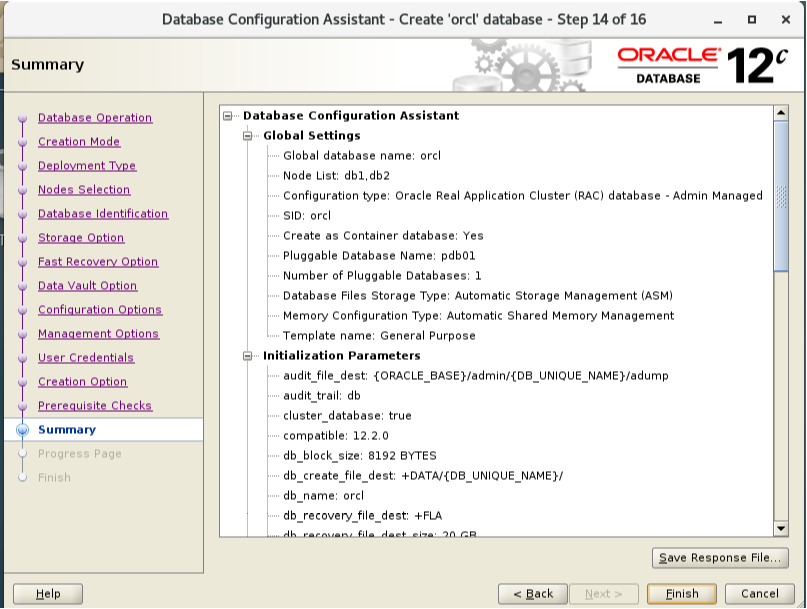The width and height of the screenshot is (807, 609).
Task: Select 'cluster_database: true' row
Action: click(347, 416)
